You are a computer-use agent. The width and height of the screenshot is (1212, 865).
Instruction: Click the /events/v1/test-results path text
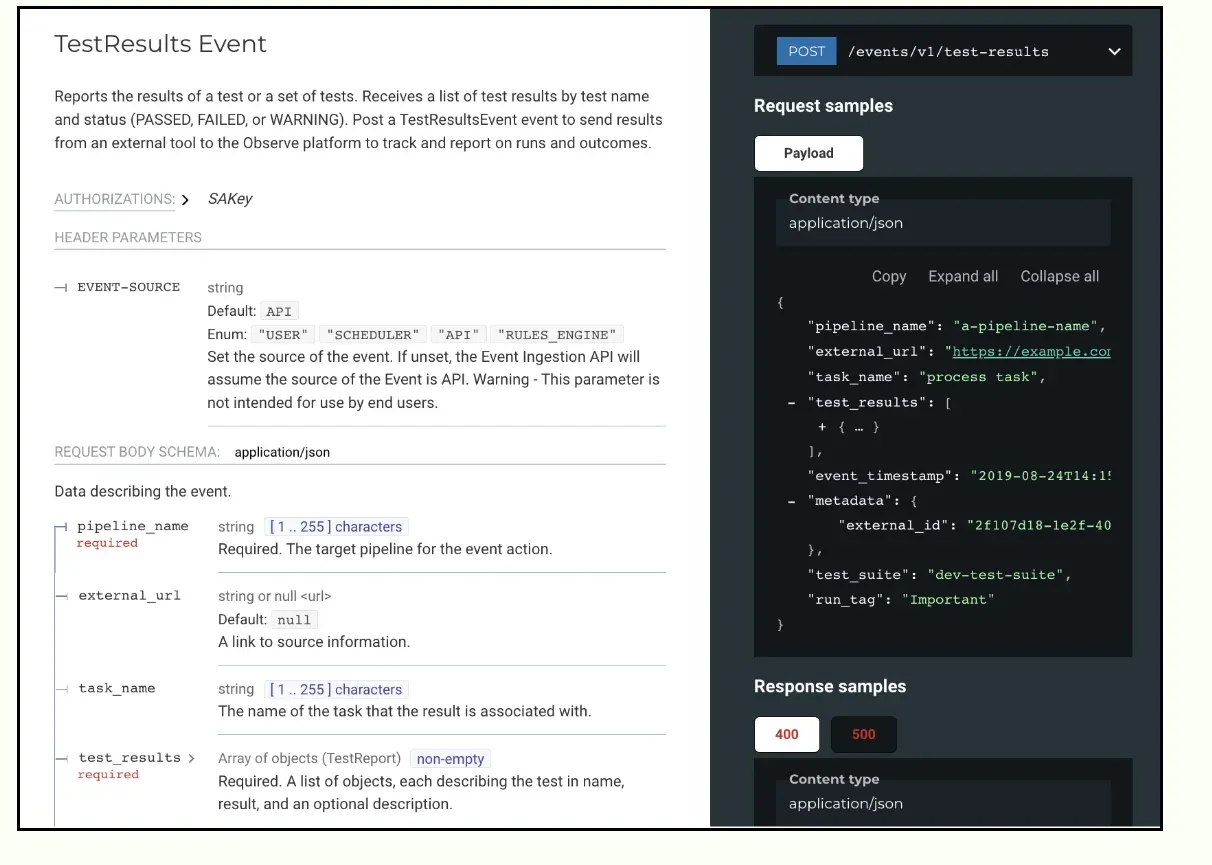[948, 52]
